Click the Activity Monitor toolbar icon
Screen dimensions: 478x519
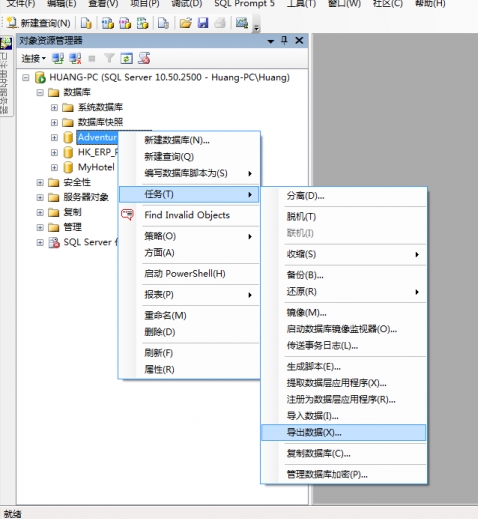pos(242,23)
